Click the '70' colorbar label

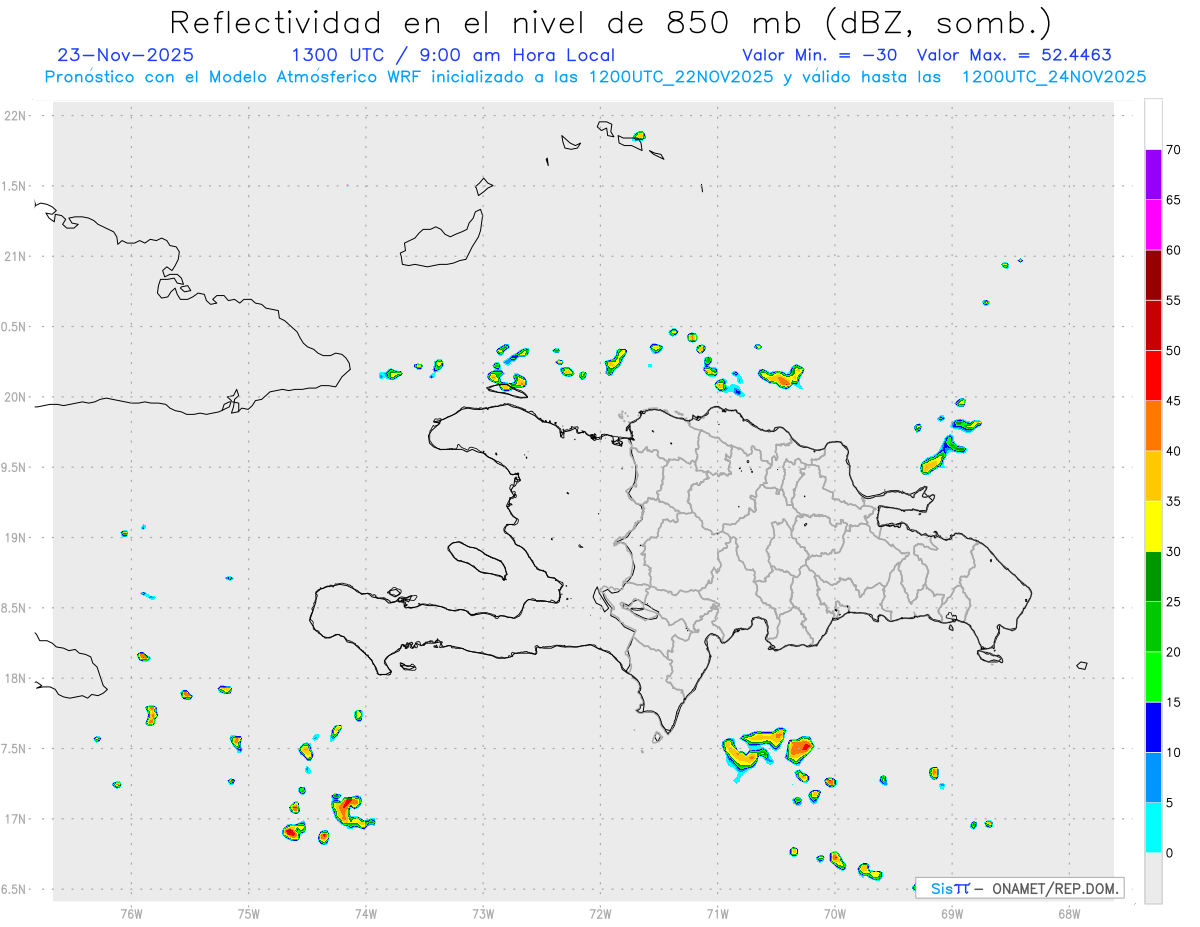pyautogui.click(x=1173, y=150)
